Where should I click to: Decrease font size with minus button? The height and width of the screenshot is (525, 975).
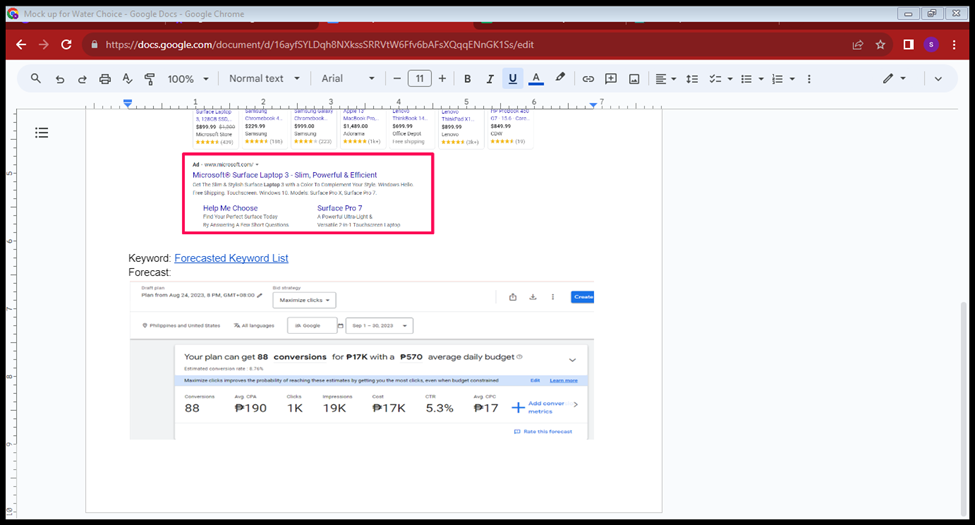[x=397, y=78]
